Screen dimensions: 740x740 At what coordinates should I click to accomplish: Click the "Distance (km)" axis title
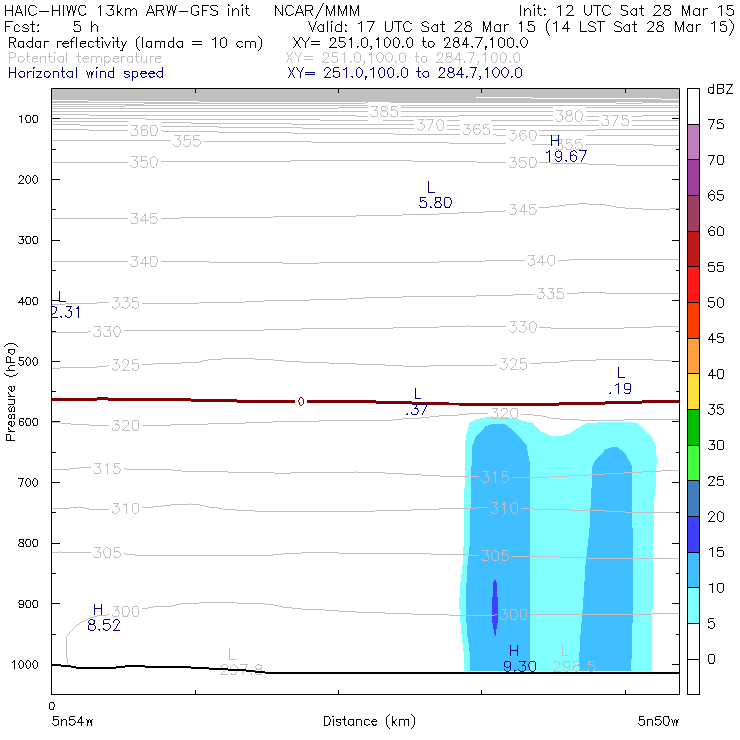(x=369, y=721)
